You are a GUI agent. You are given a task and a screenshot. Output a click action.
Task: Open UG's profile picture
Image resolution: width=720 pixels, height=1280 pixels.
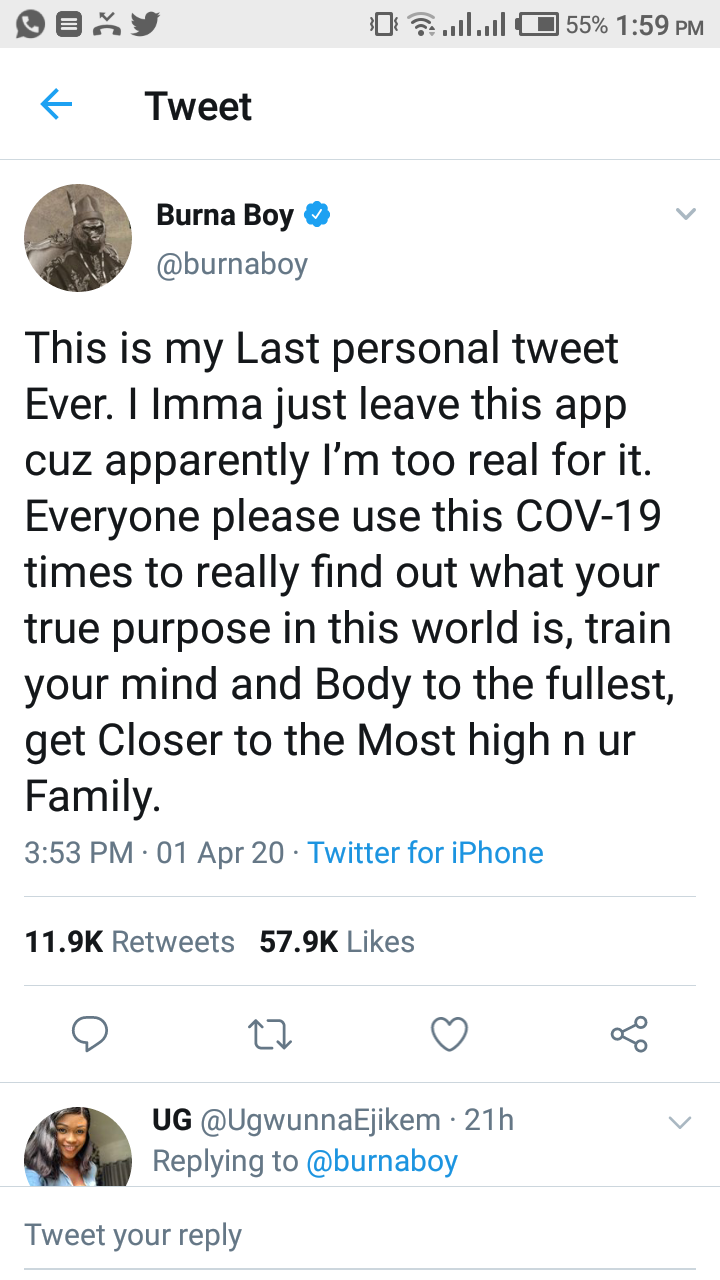click(78, 1146)
